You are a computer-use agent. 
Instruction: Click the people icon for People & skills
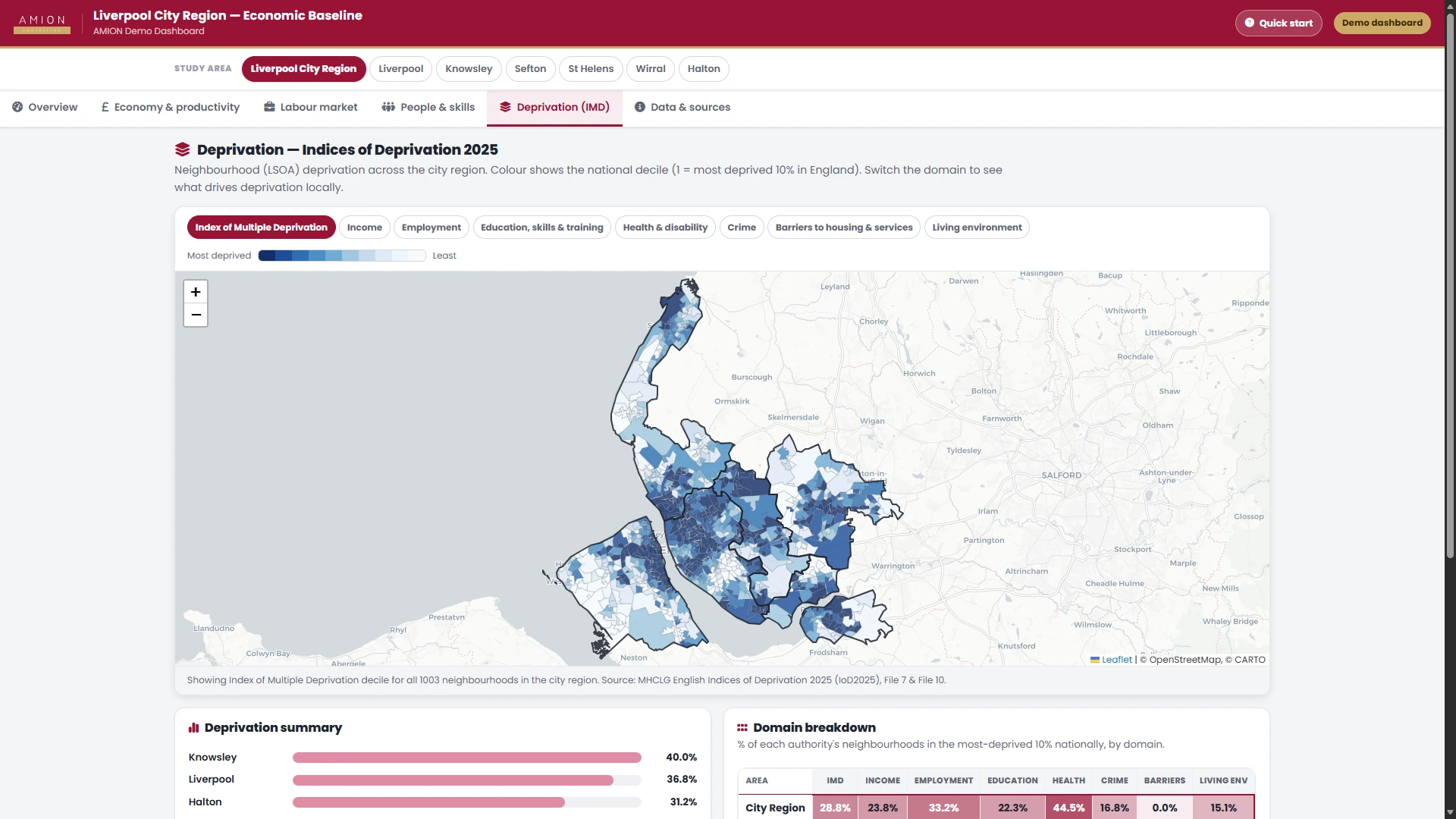click(388, 107)
